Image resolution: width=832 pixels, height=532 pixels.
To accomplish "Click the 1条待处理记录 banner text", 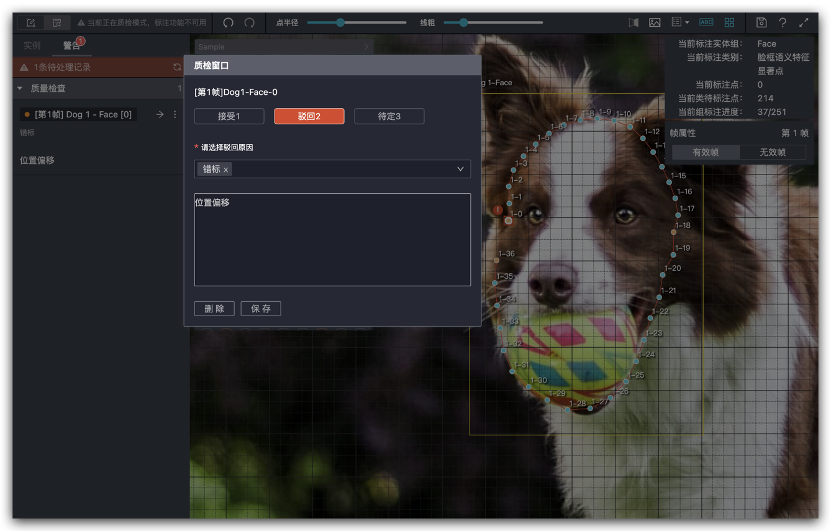I will pyautogui.click(x=62, y=67).
